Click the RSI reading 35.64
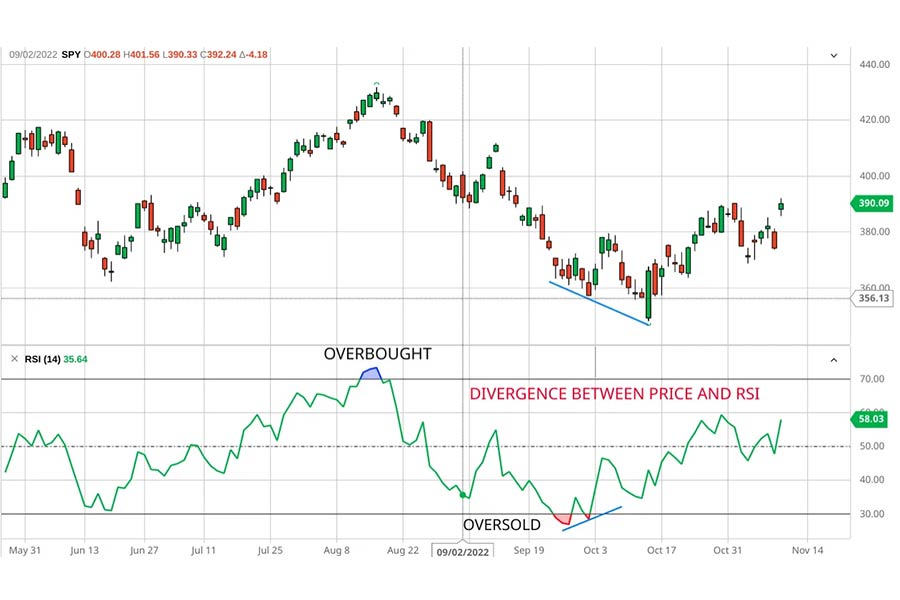900x600 pixels. coord(75,359)
